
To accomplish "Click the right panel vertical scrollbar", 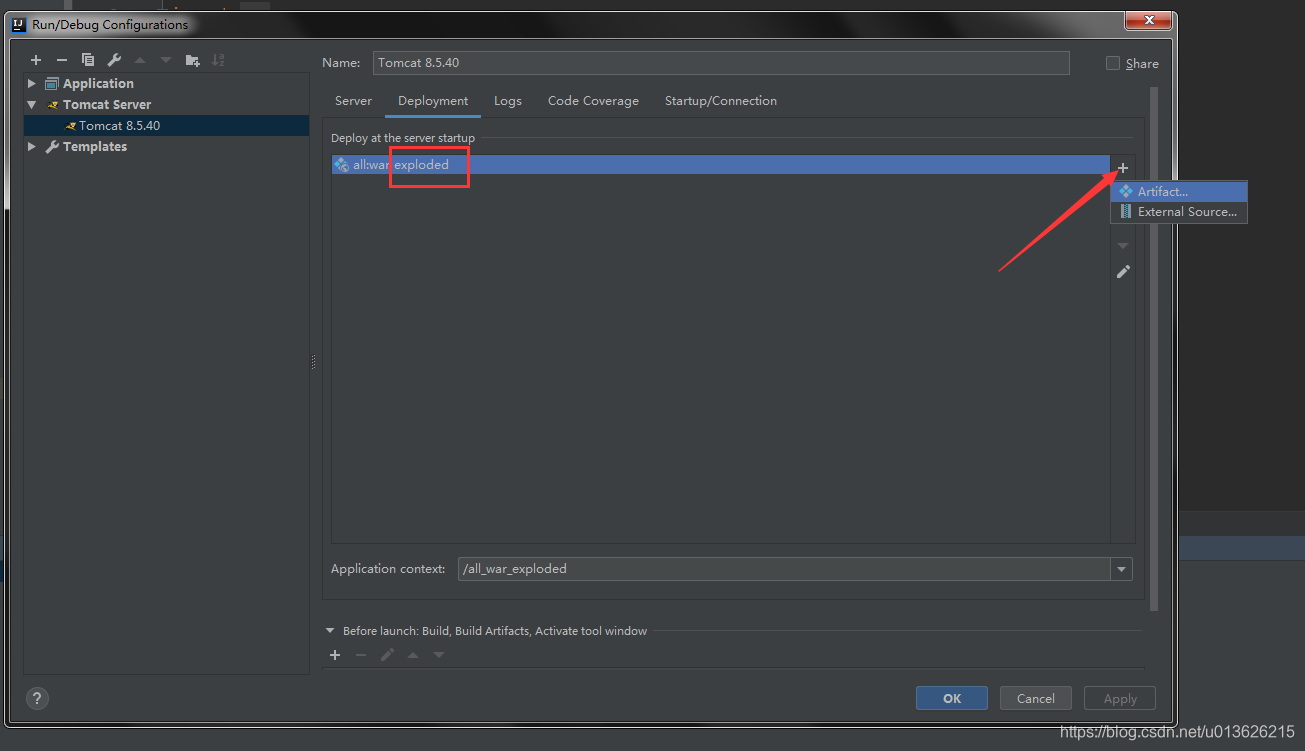I will point(1154,348).
